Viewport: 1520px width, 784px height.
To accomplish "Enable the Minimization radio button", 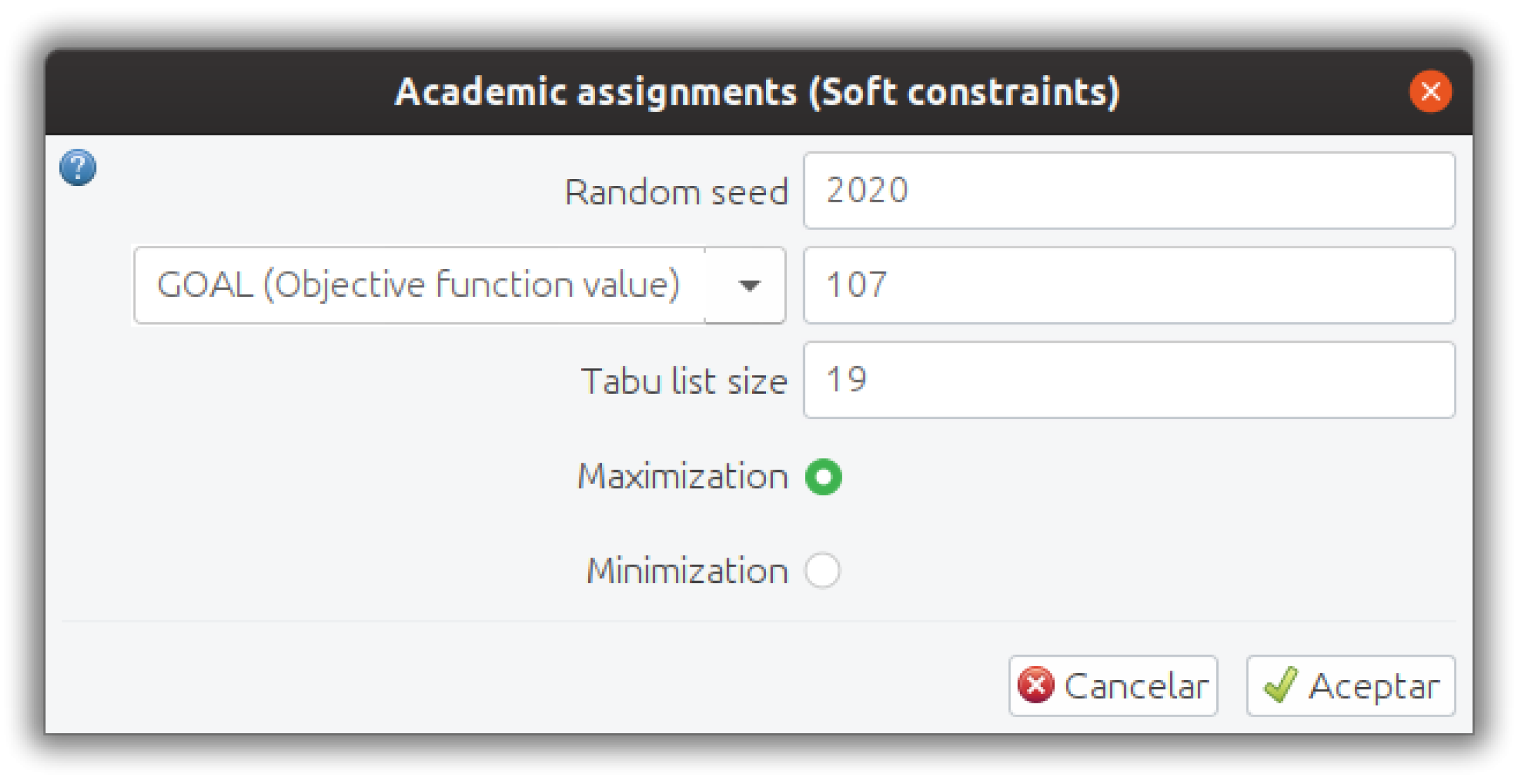I will coord(823,570).
